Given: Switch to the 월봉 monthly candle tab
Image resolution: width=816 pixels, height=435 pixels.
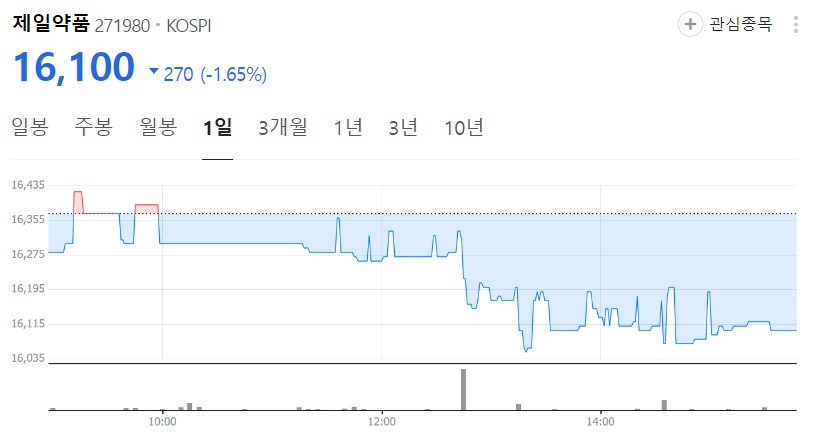Looking at the screenshot, I should click(x=158, y=127).
